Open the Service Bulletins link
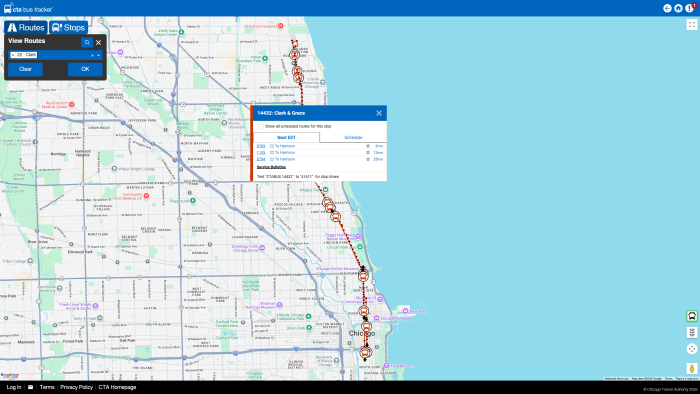The width and height of the screenshot is (700, 394). click(271, 167)
